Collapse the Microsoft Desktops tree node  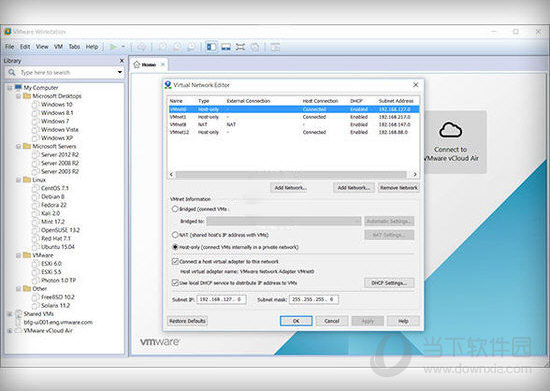pyautogui.click(x=18, y=96)
